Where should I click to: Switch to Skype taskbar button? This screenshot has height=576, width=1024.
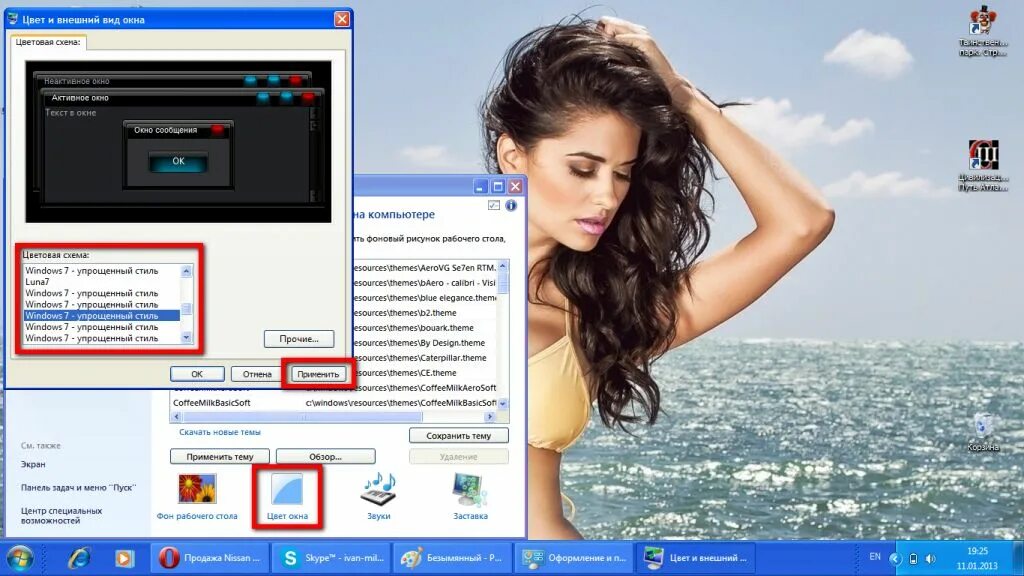tap(332, 558)
